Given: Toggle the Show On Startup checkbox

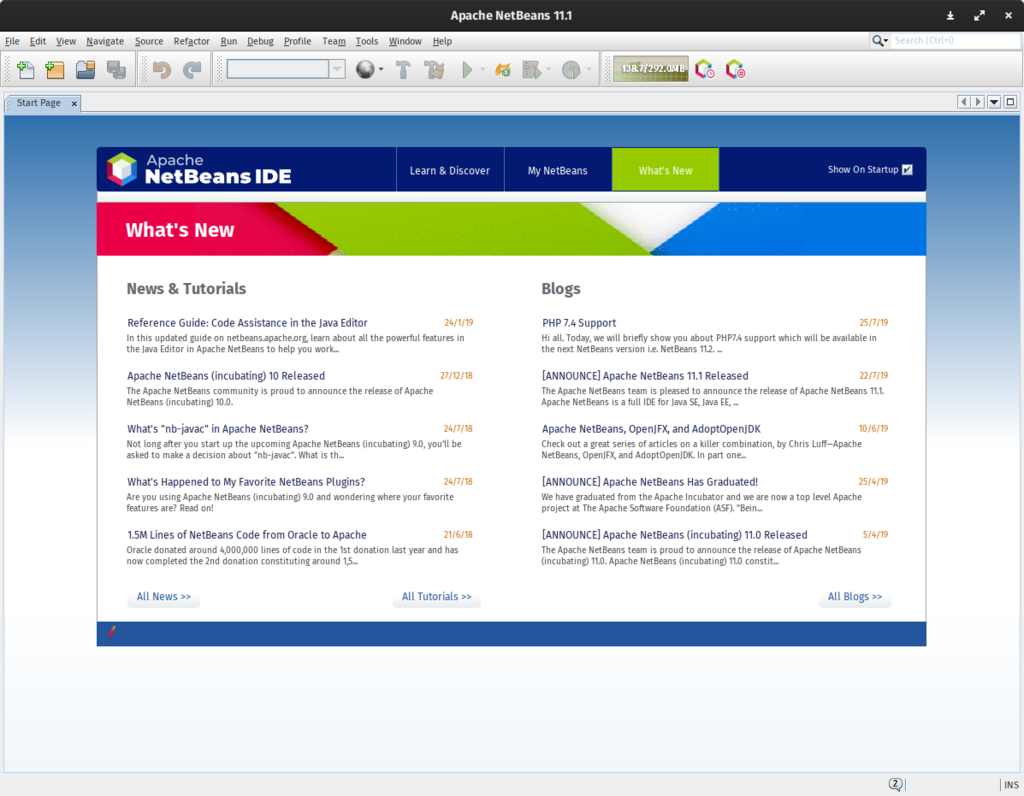Looking at the screenshot, I should tap(907, 170).
